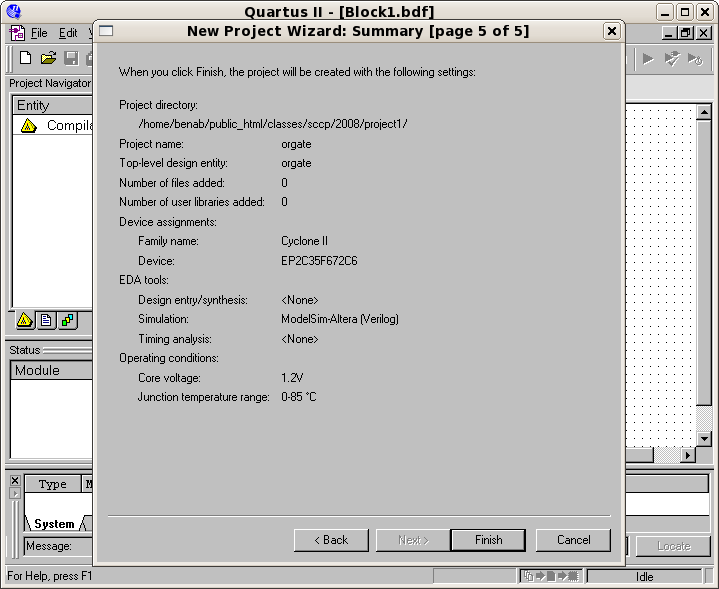Click the Quartus II application icon in title bar
This screenshot has height=589, width=719.
[x=14, y=12]
